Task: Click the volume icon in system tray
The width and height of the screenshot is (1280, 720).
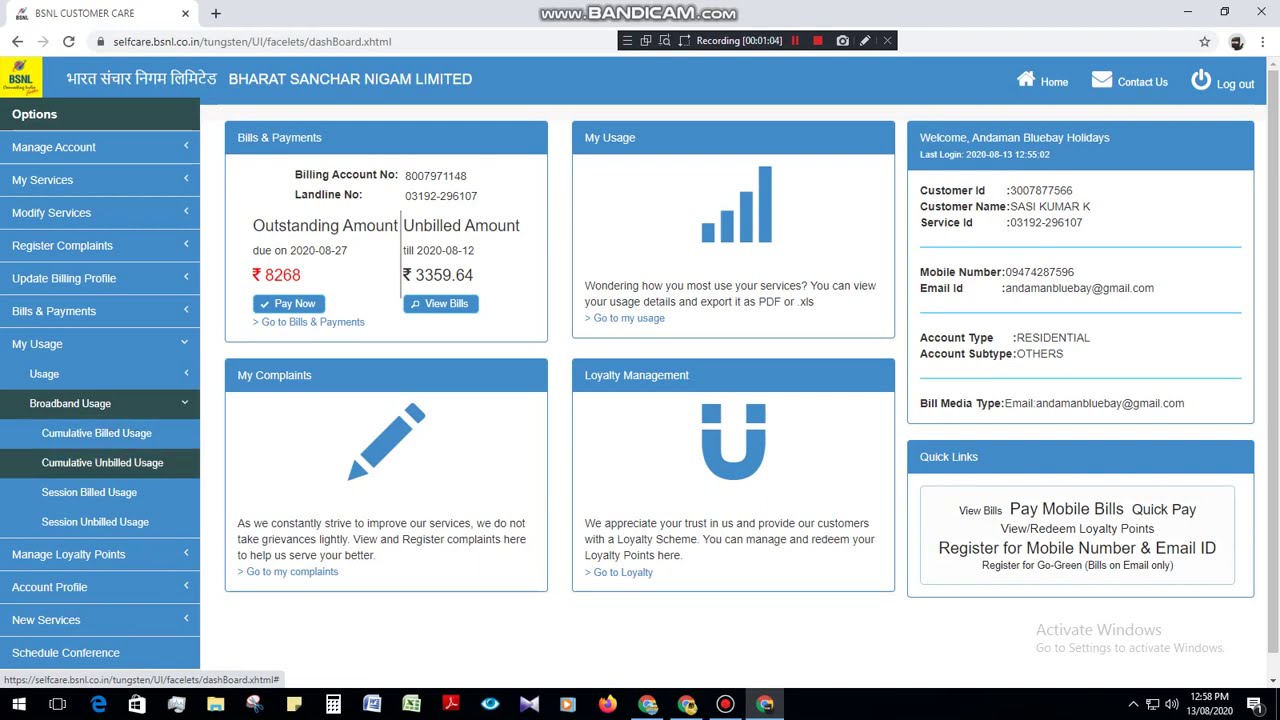Action: pyautogui.click(x=1171, y=705)
